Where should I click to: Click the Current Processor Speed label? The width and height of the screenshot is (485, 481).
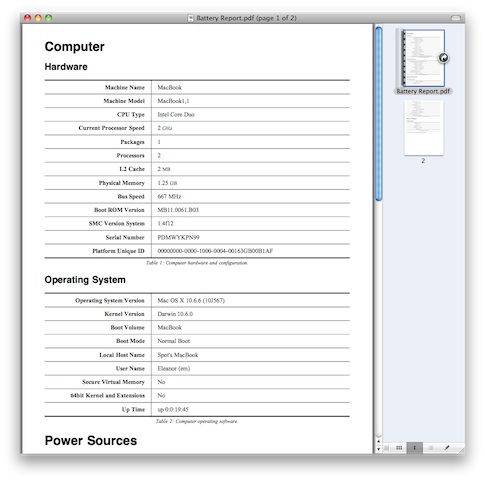pos(112,128)
